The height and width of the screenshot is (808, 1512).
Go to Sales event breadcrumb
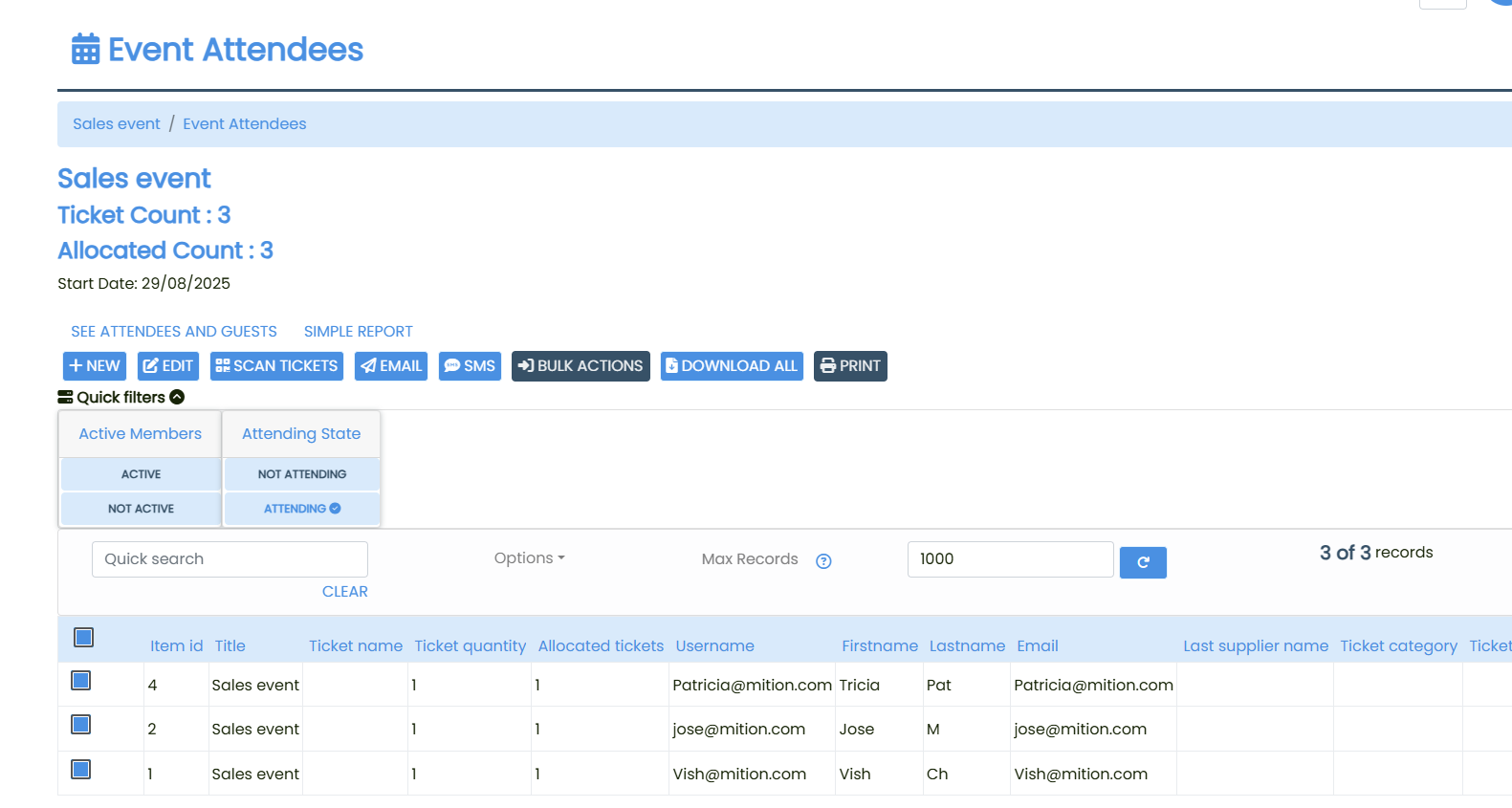tap(117, 124)
